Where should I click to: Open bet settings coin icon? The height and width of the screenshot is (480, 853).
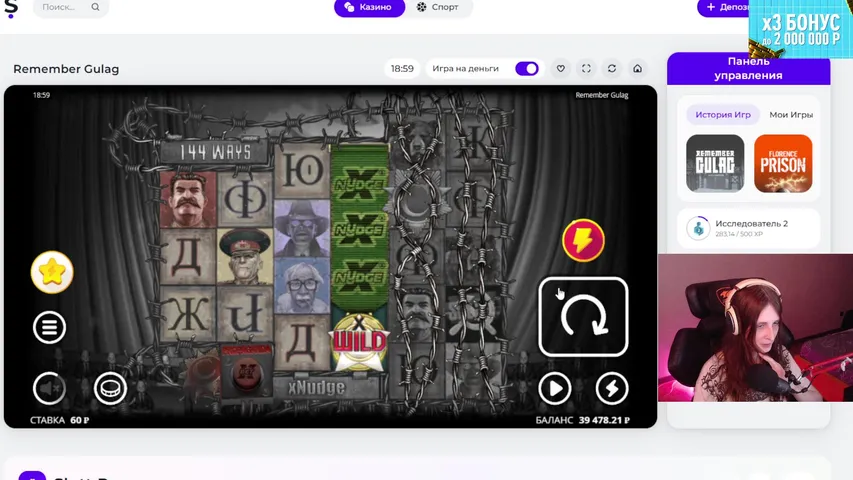[x=110, y=388]
